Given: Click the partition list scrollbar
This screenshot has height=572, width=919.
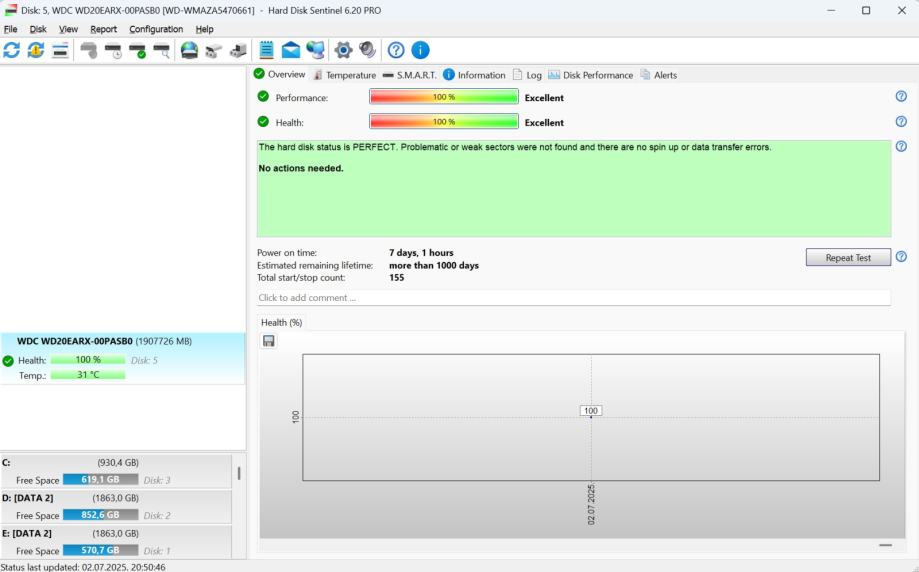Looking at the screenshot, I should click(x=238, y=473).
